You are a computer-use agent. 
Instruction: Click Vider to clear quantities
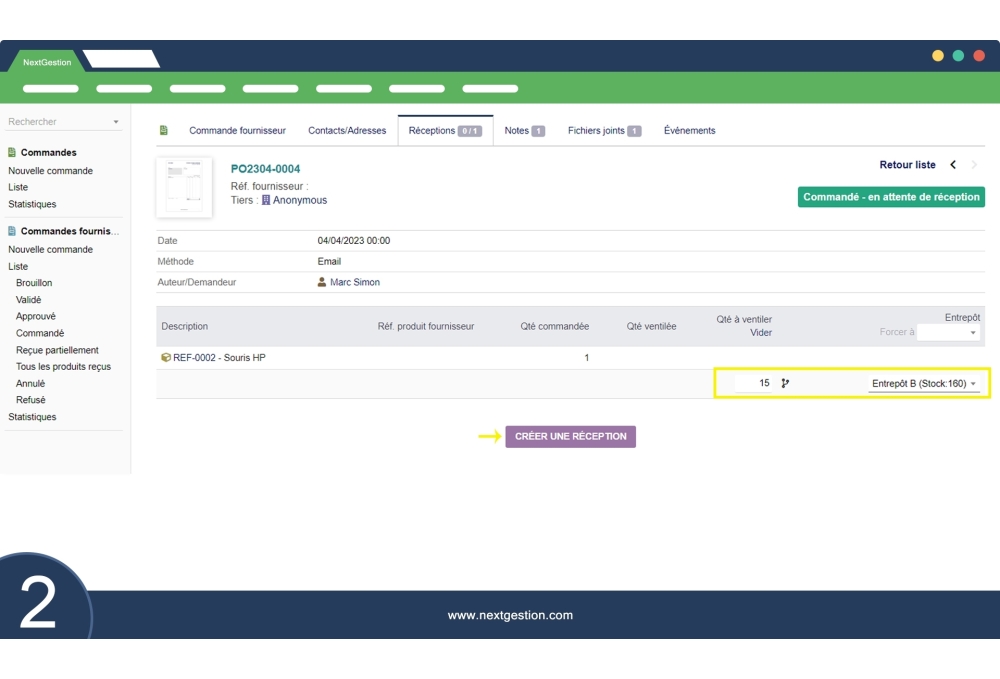pos(761,333)
